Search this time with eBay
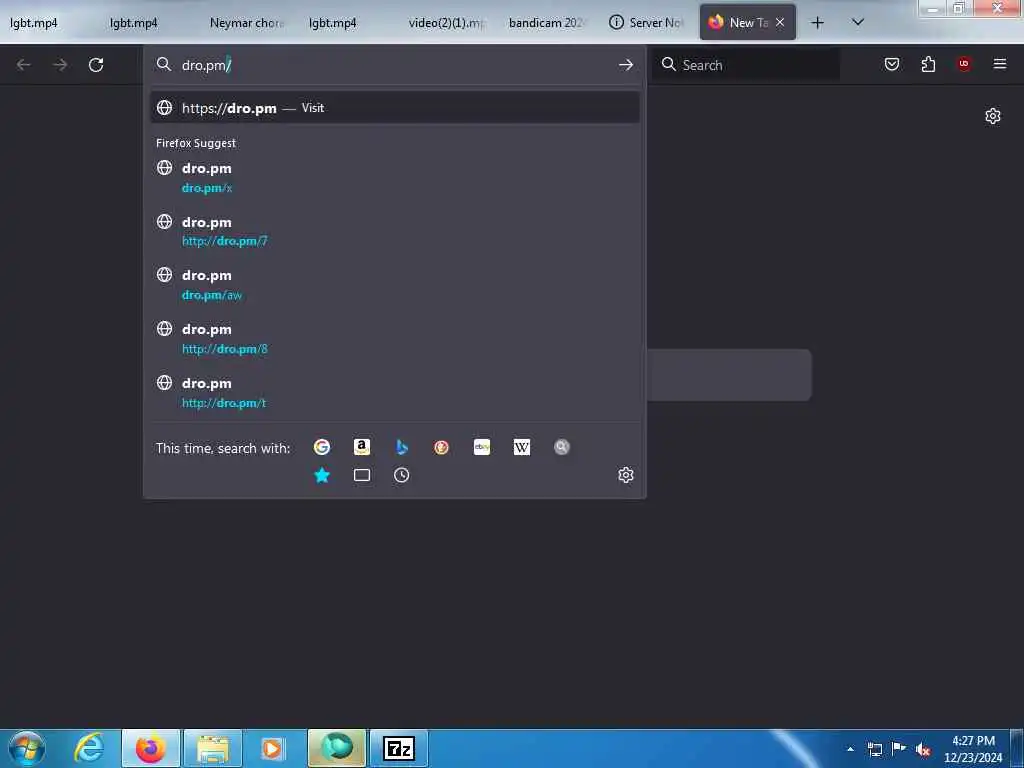Image resolution: width=1024 pixels, height=768 pixels. 482,447
